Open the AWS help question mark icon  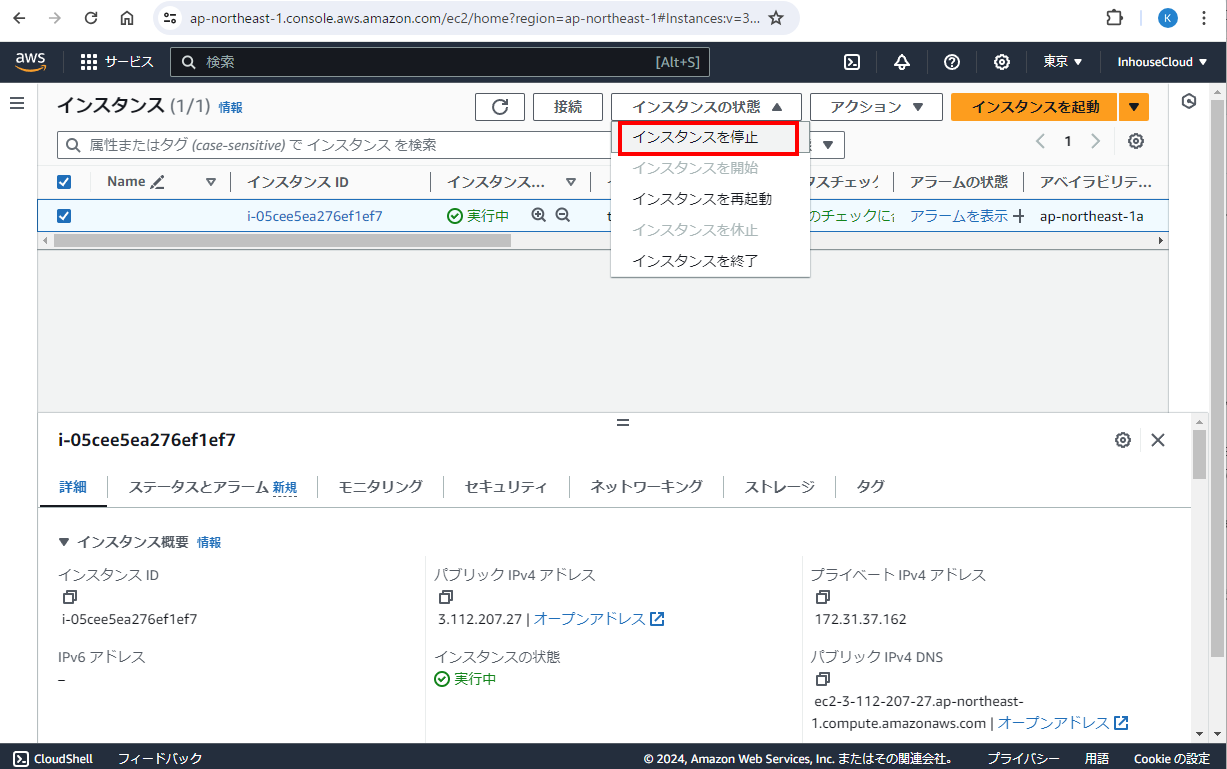point(952,62)
